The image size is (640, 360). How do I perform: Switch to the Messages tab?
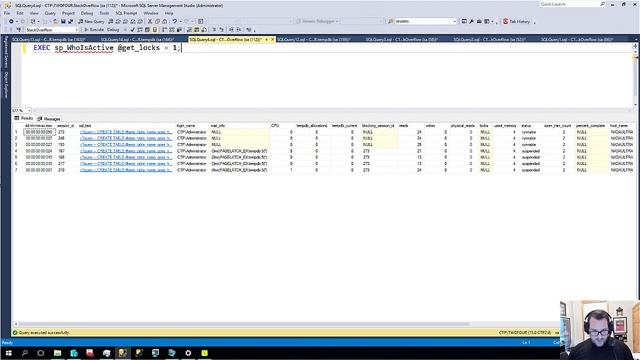tap(49, 119)
